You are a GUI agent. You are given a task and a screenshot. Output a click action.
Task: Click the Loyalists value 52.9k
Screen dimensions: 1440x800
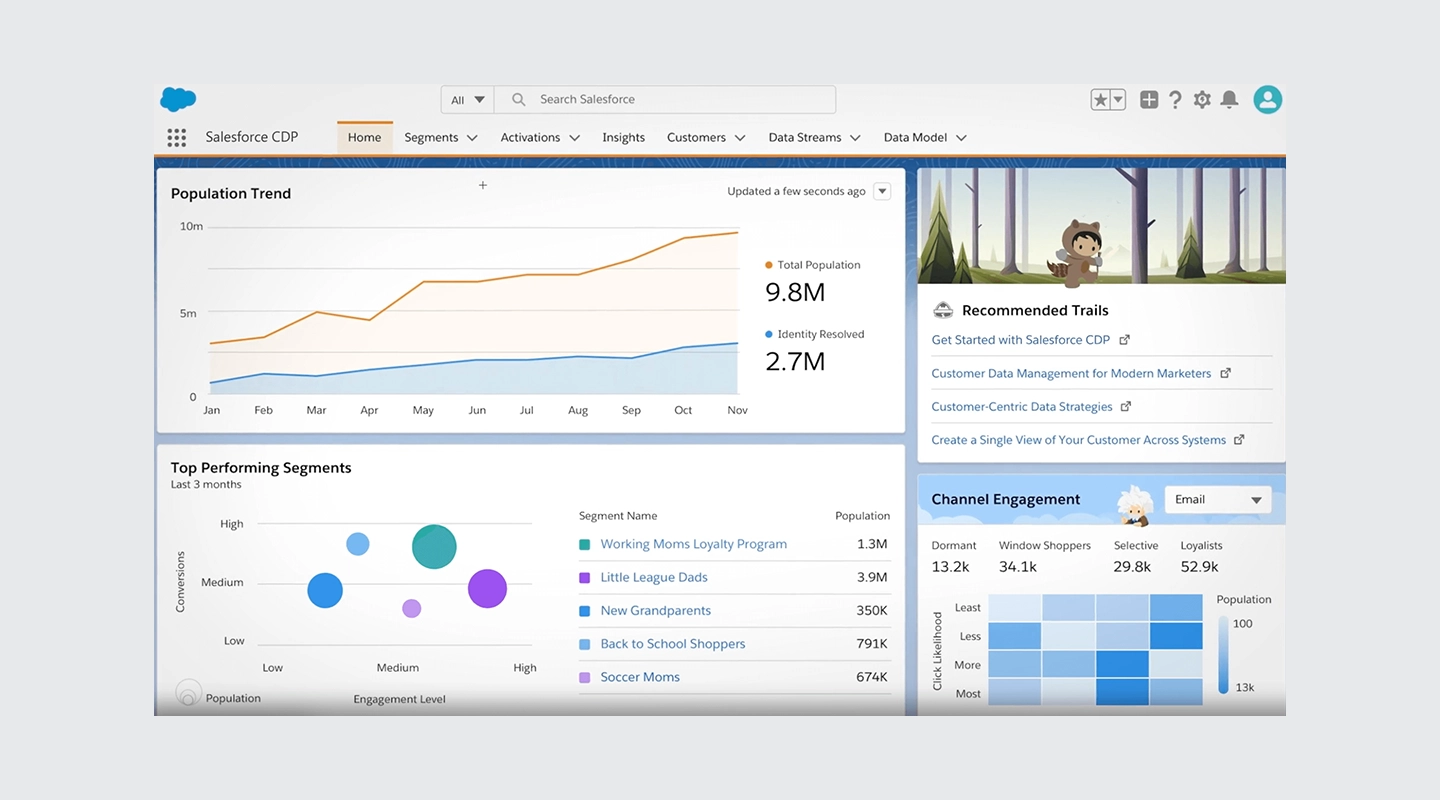(1199, 567)
